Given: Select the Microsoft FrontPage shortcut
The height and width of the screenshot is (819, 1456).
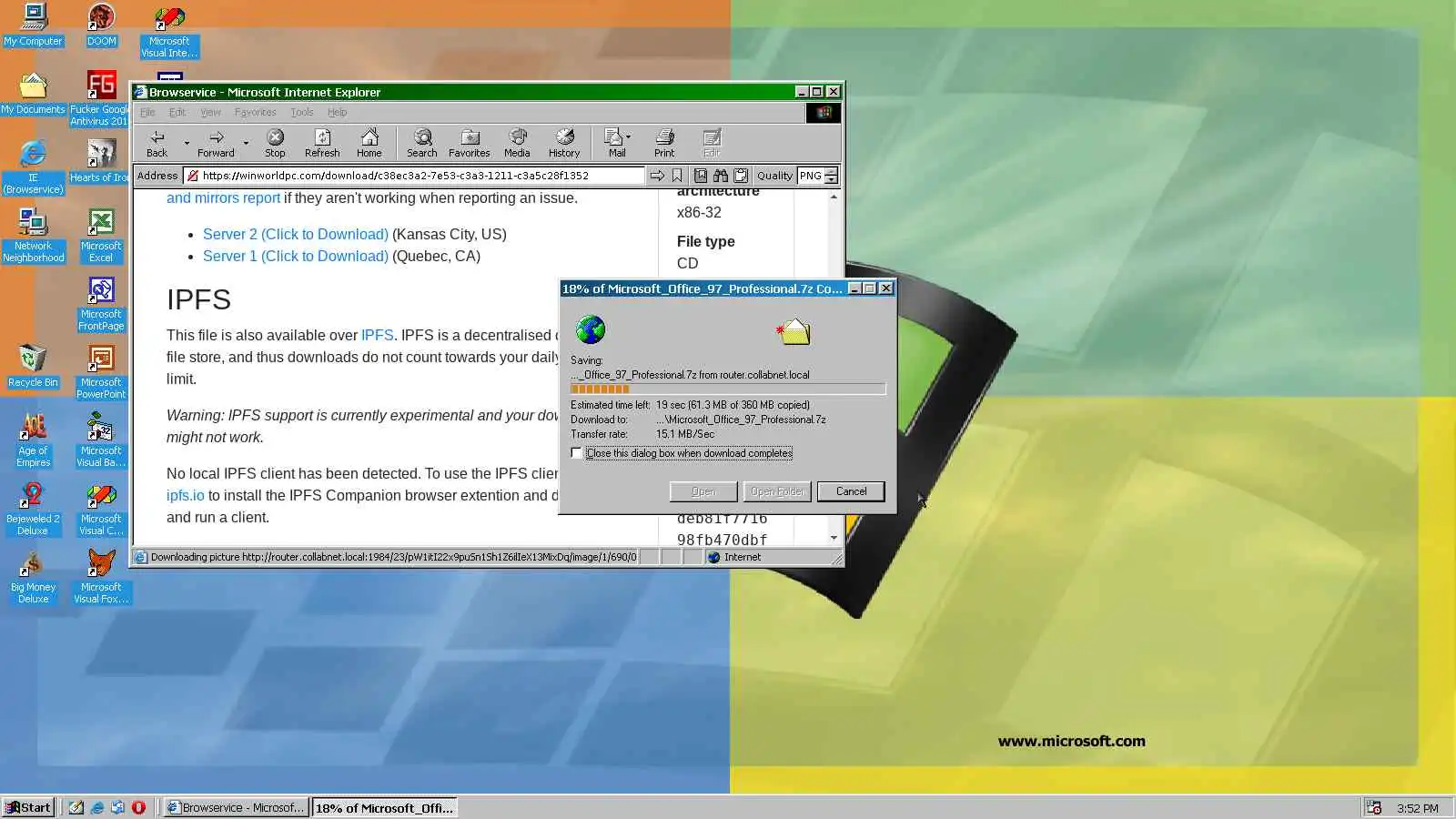Looking at the screenshot, I should tap(101, 304).
